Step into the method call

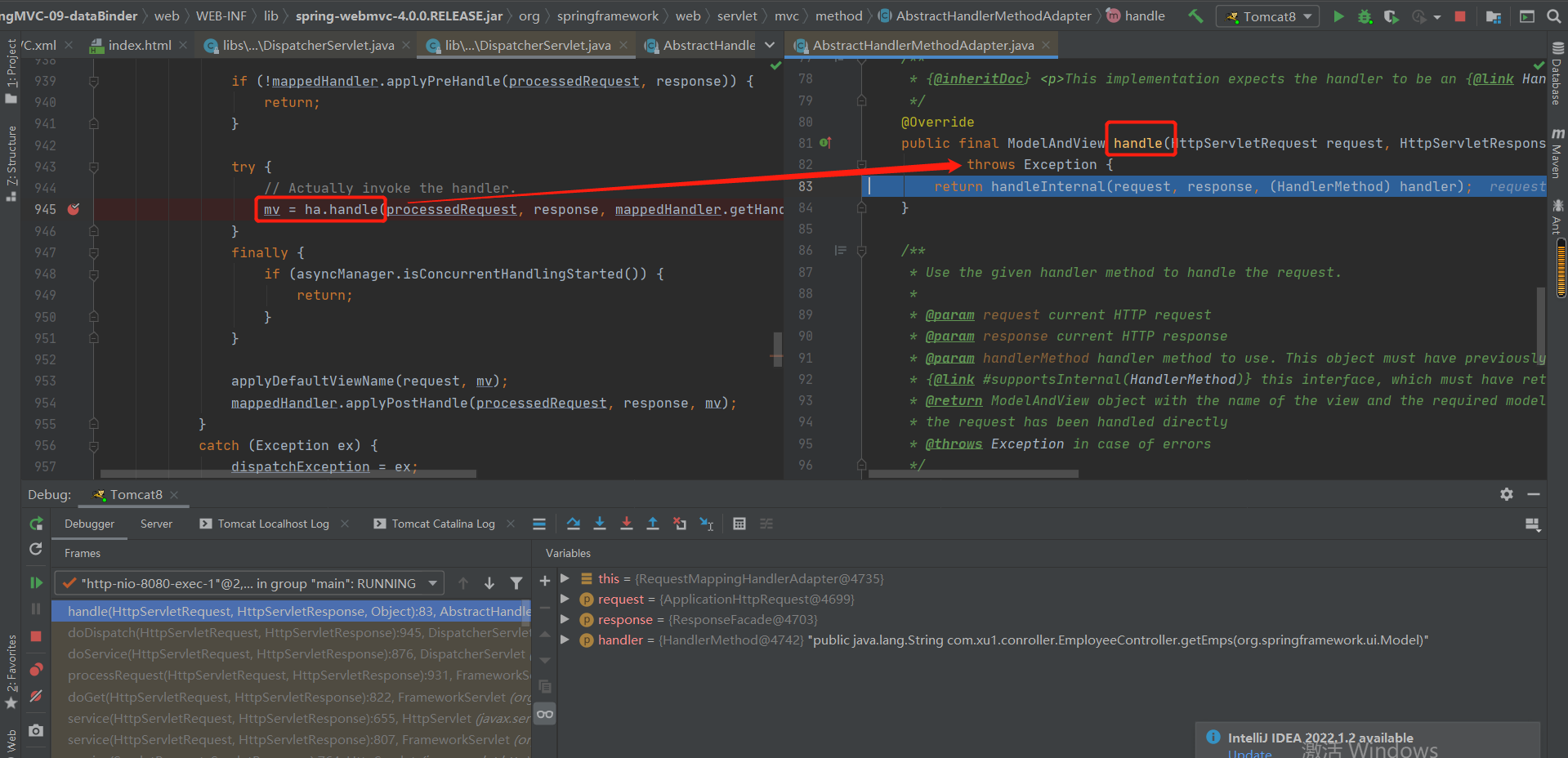pyautogui.click(x=600, y=524)
